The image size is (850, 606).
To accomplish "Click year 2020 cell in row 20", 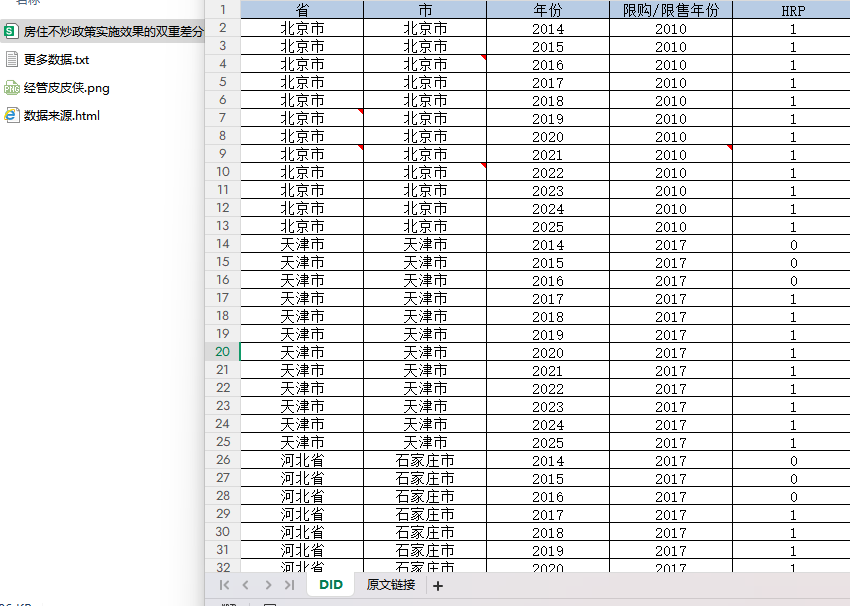I will coord(548,352).
